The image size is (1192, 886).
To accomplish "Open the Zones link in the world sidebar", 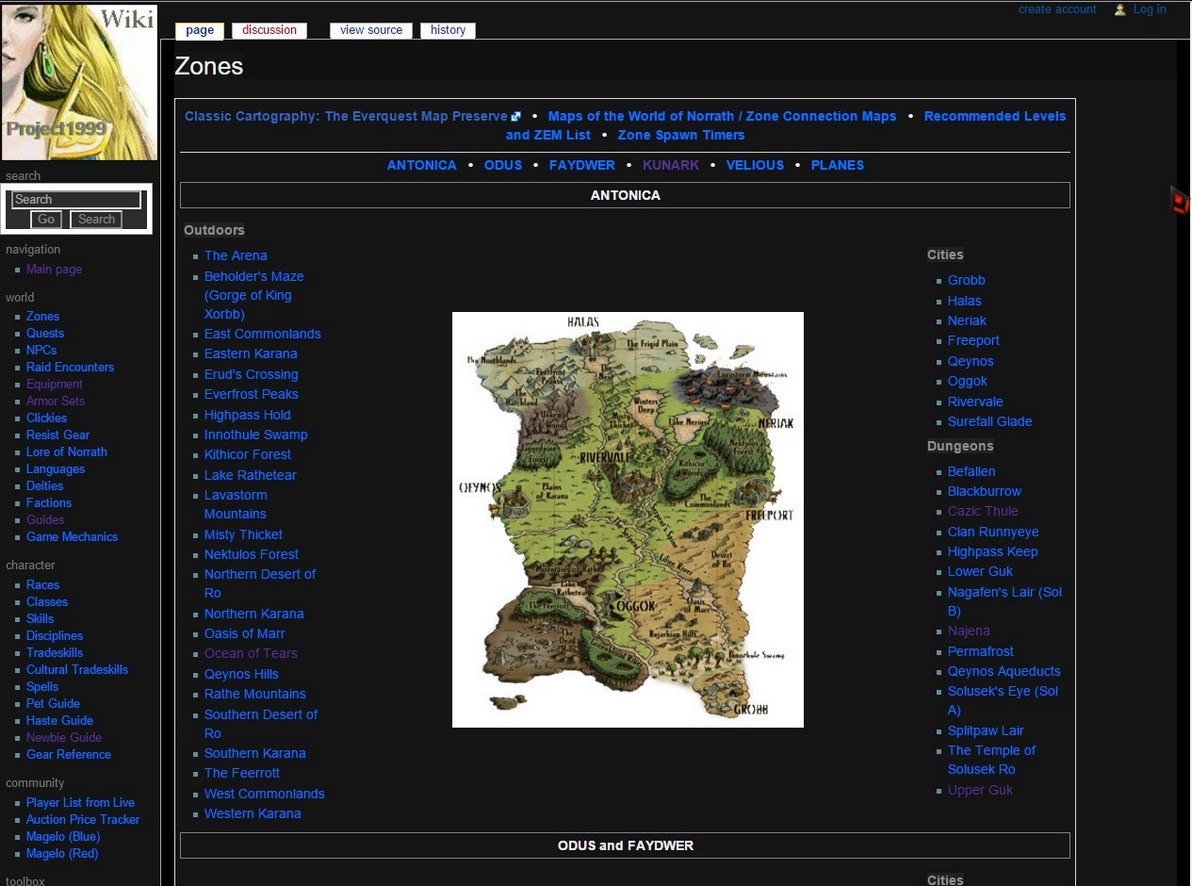I will [43, 316].
